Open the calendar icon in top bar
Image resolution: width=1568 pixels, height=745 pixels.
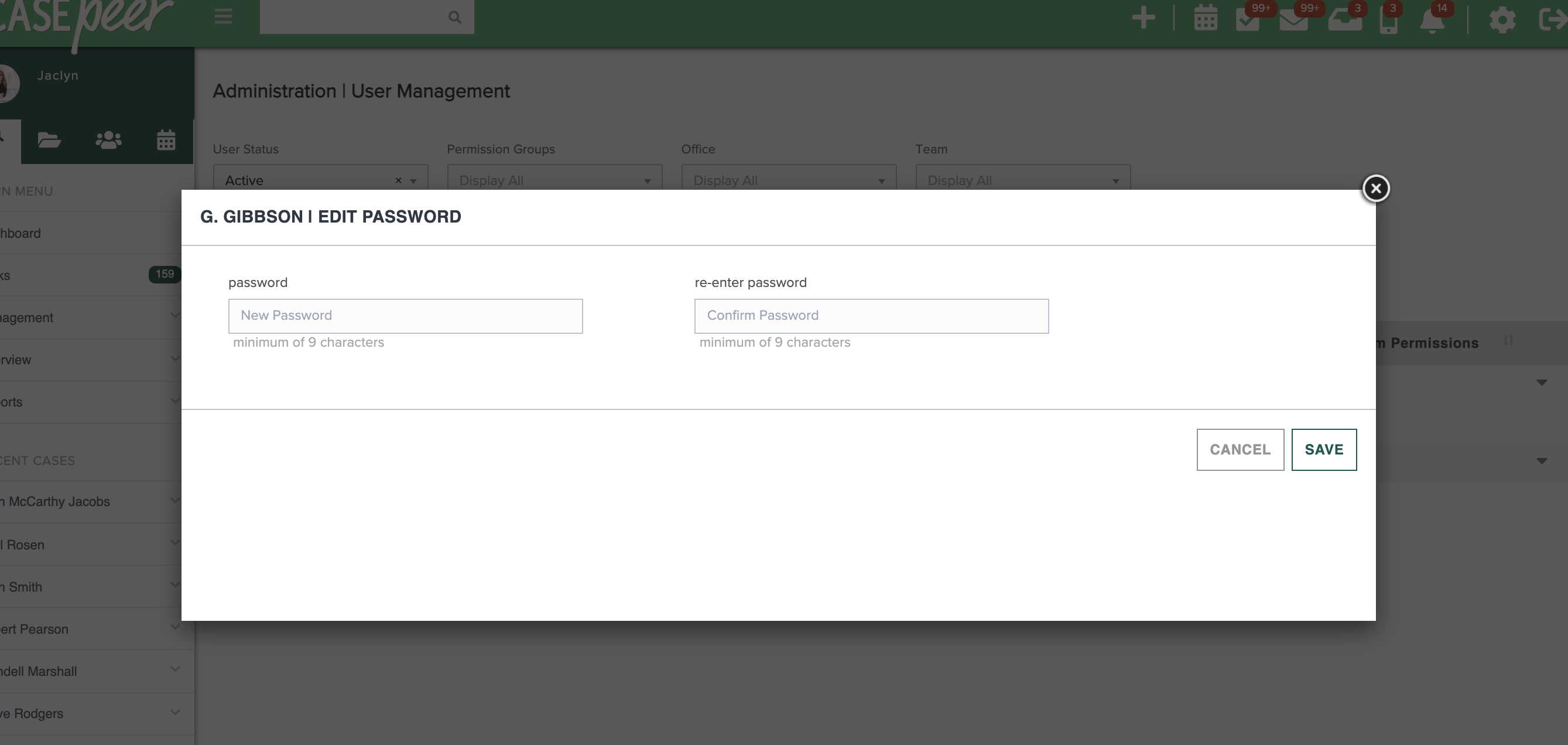point(1205,18)
